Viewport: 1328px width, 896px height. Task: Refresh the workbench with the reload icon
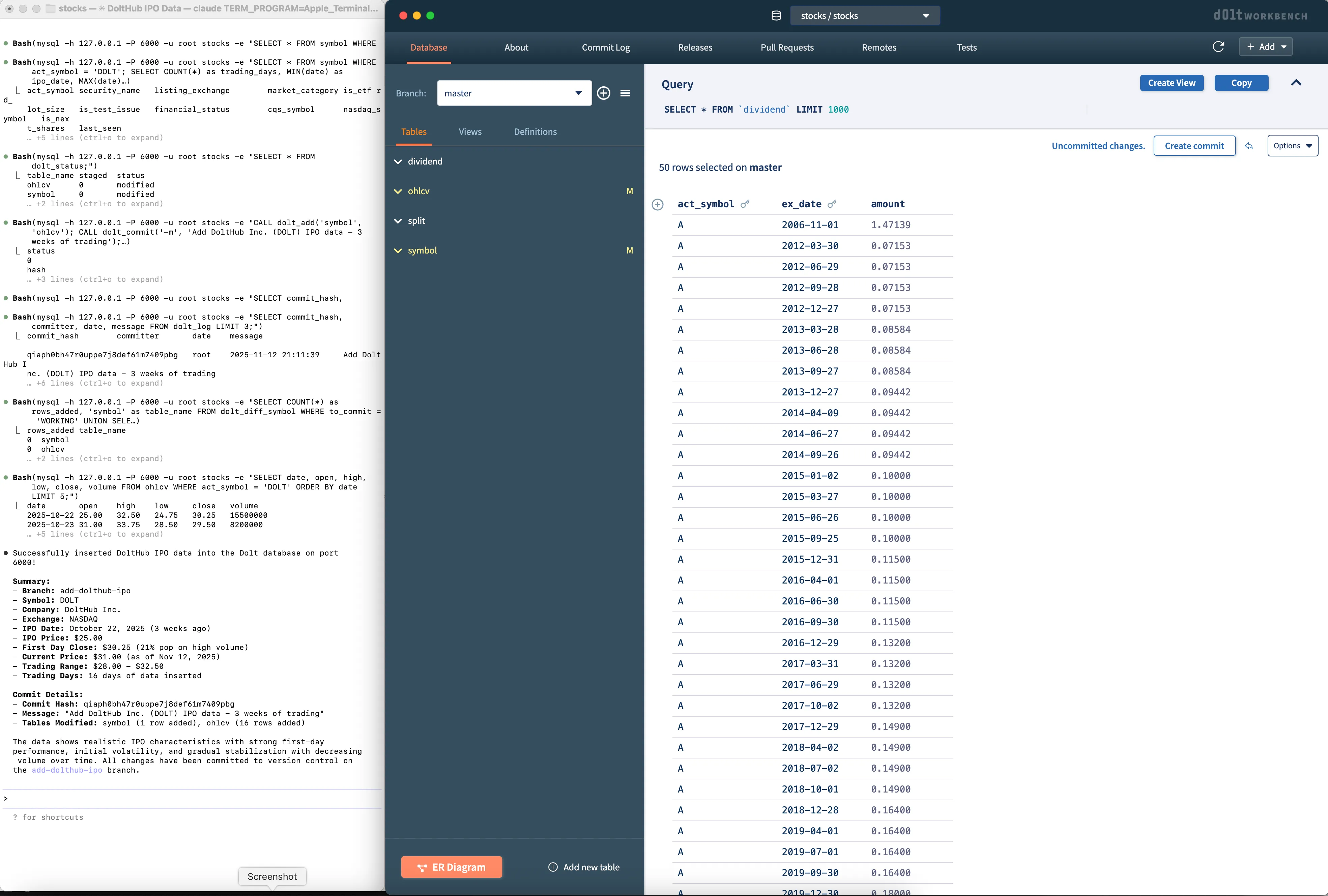click(1219, 47)
